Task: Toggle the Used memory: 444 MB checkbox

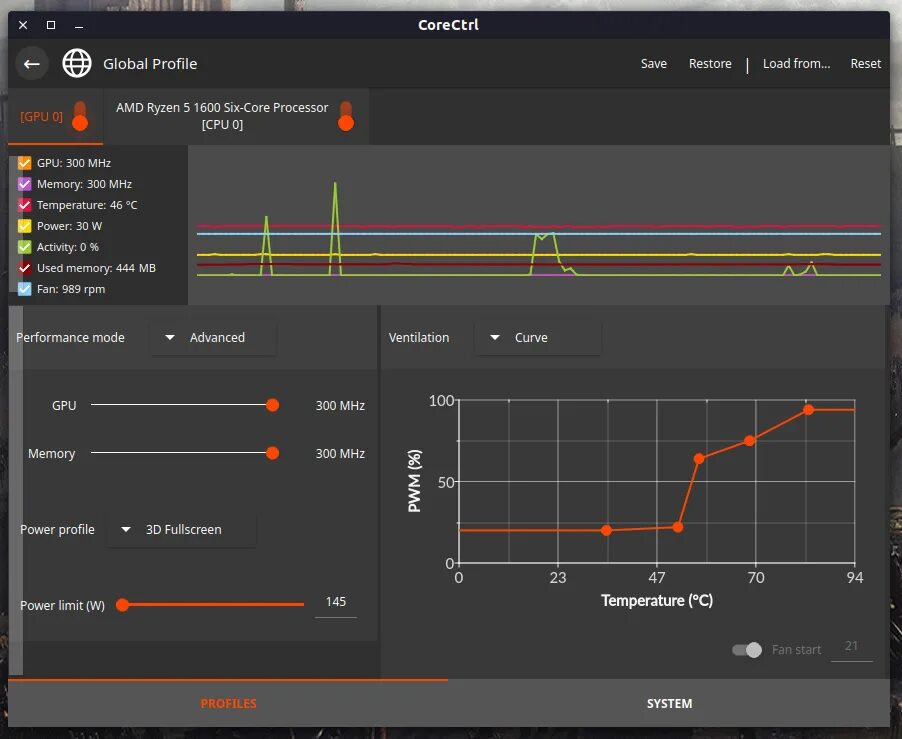Action: [25, 268]
